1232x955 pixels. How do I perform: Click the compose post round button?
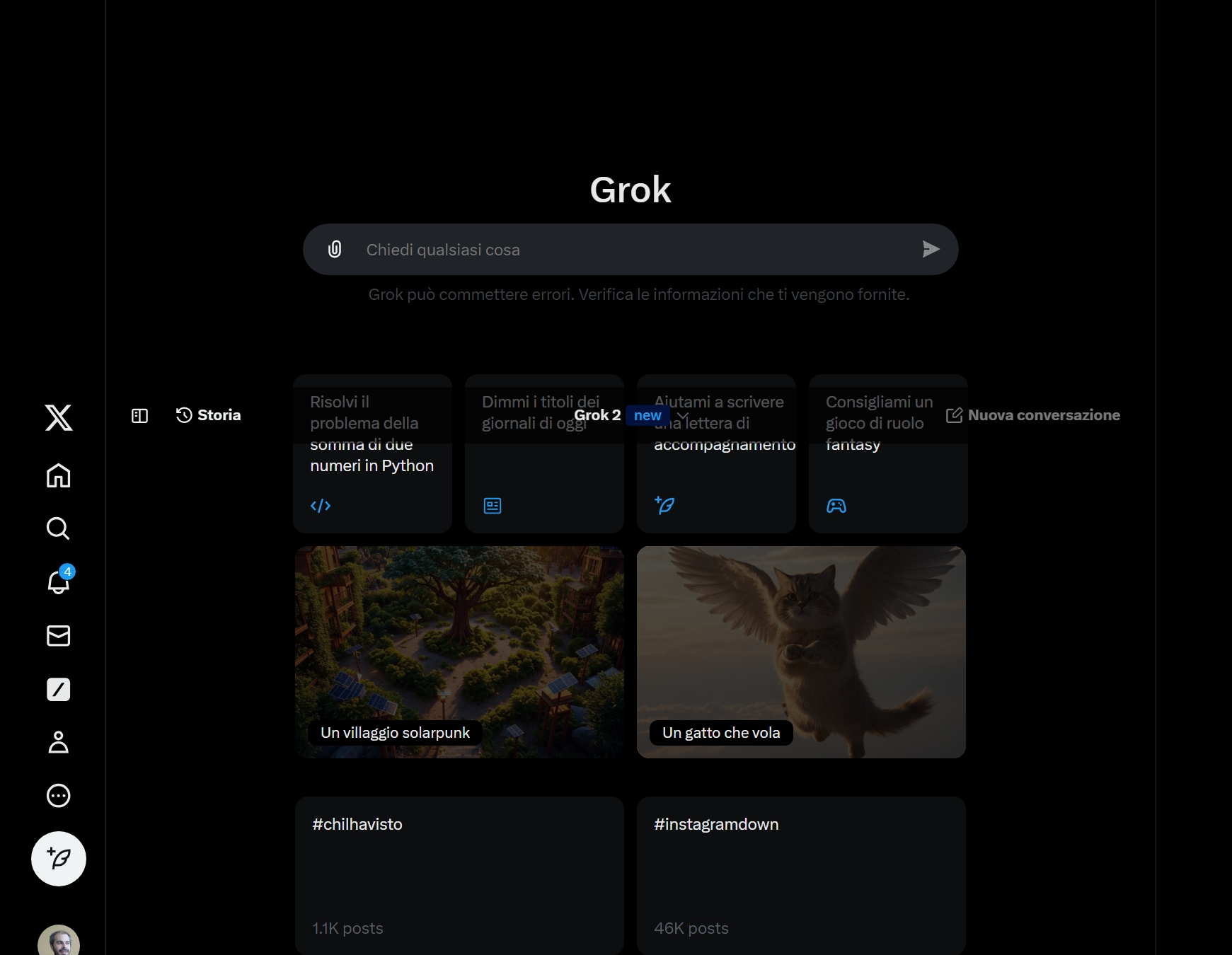click(59, 859)
